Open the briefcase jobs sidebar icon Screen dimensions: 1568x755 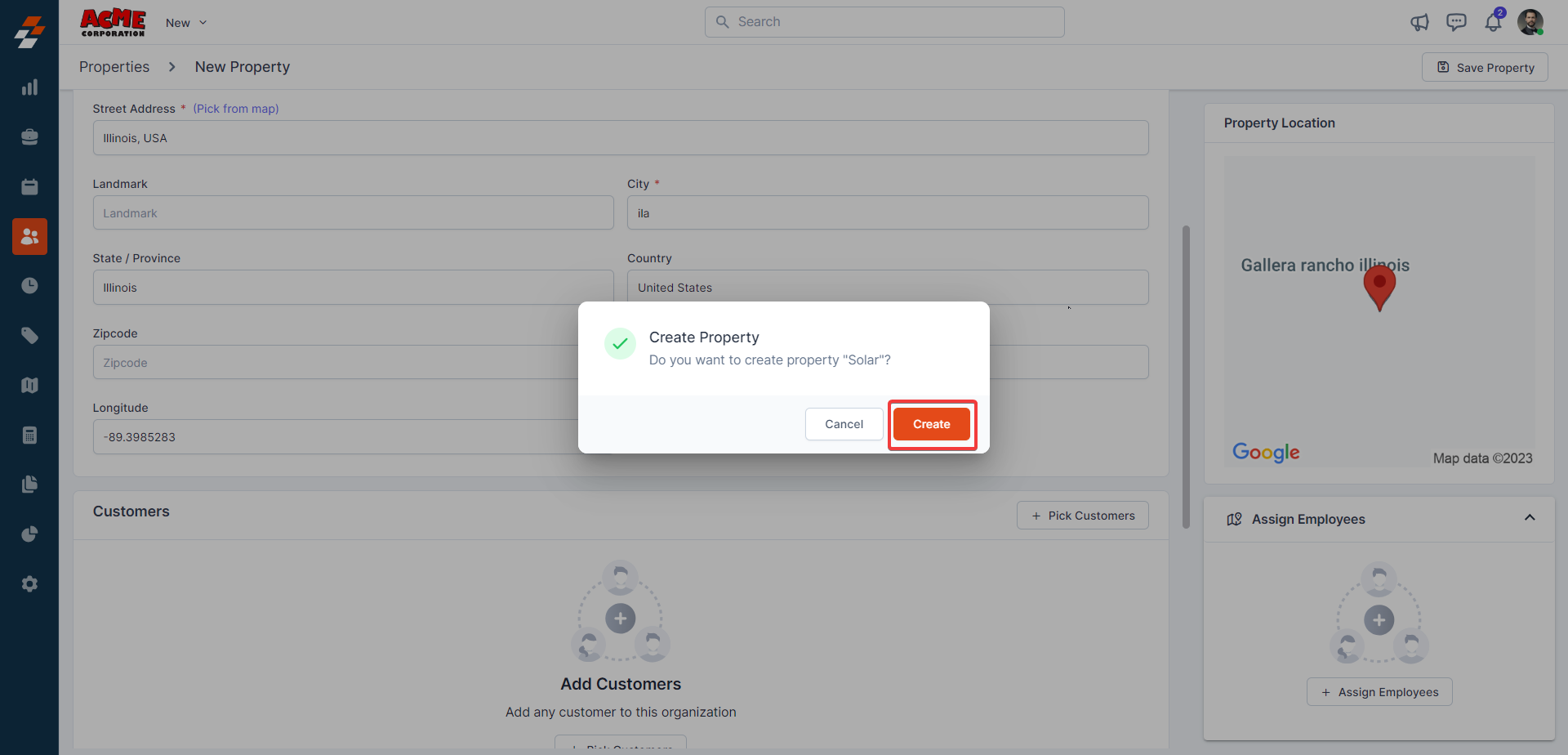pos(29,137)
